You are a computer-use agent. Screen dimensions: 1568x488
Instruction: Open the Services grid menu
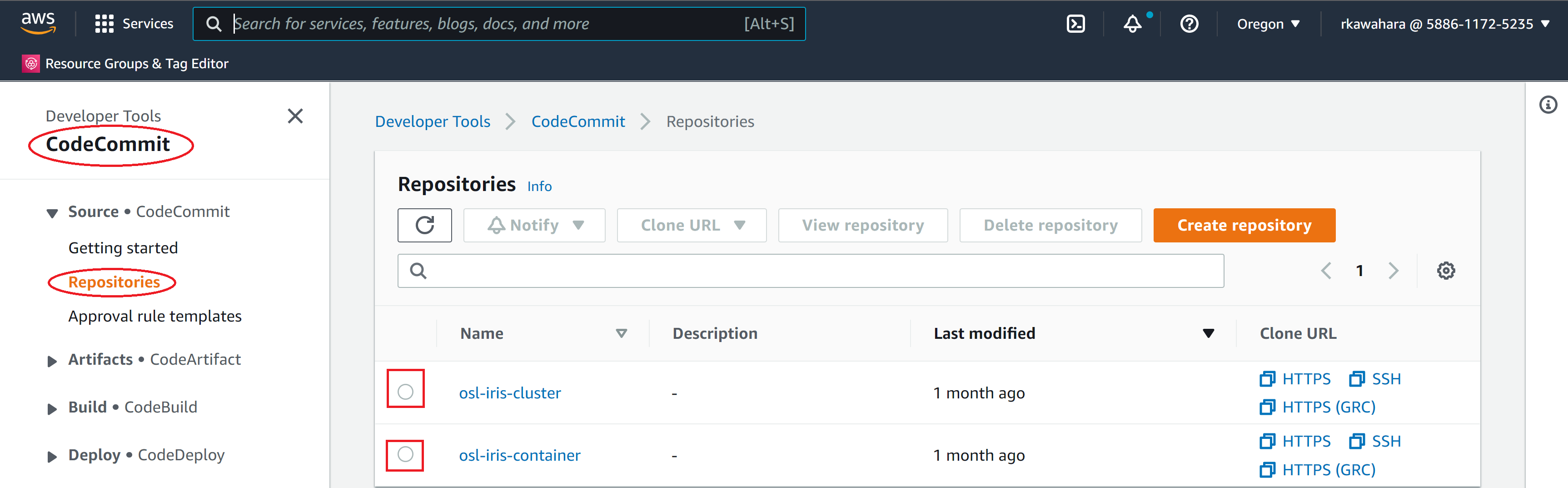pyautogui.click(x=104, y=24)
